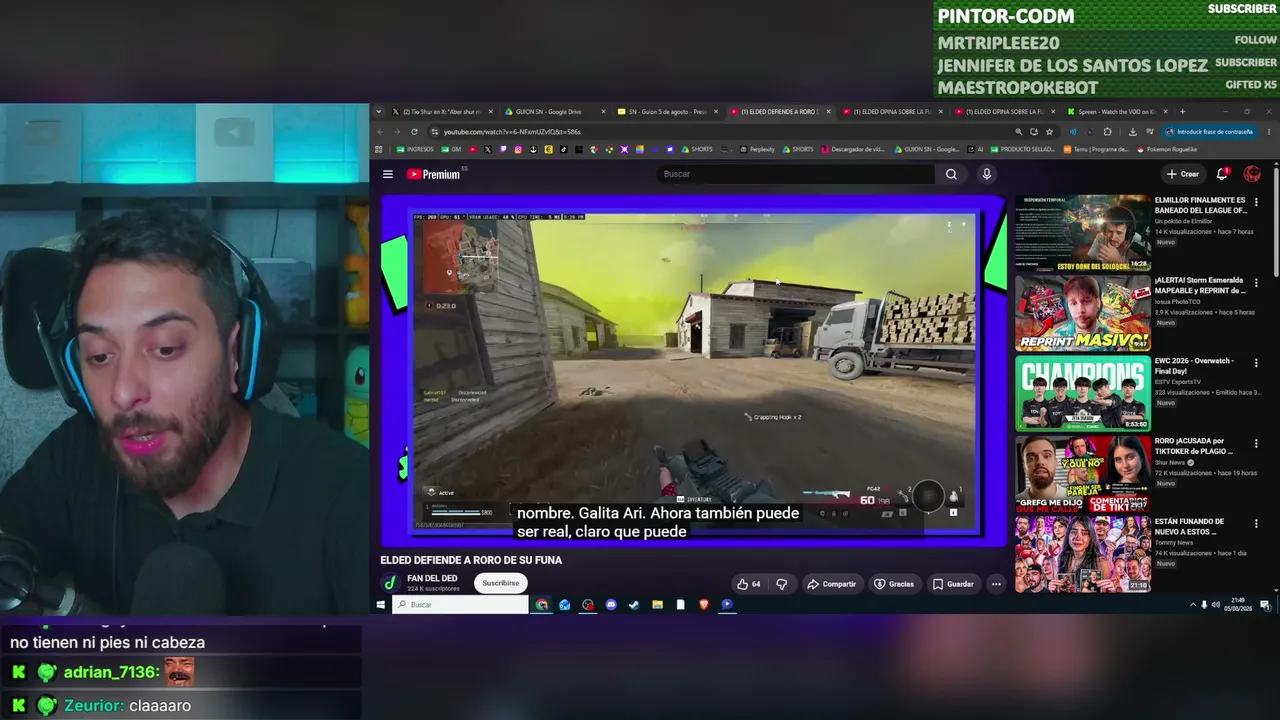1280x720 pixels.
Task: Open options for EWC 2026 Overwatch video
Action: point(1257,363)
